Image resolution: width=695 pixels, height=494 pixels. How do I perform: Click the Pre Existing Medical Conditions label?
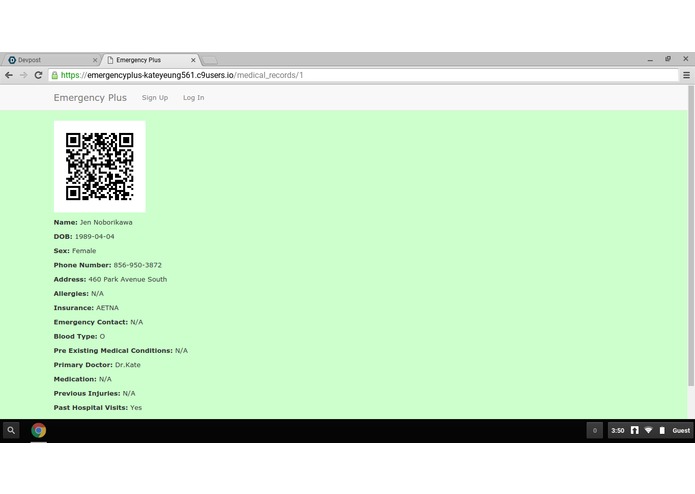pyautogui.click(x=113, y=350)
